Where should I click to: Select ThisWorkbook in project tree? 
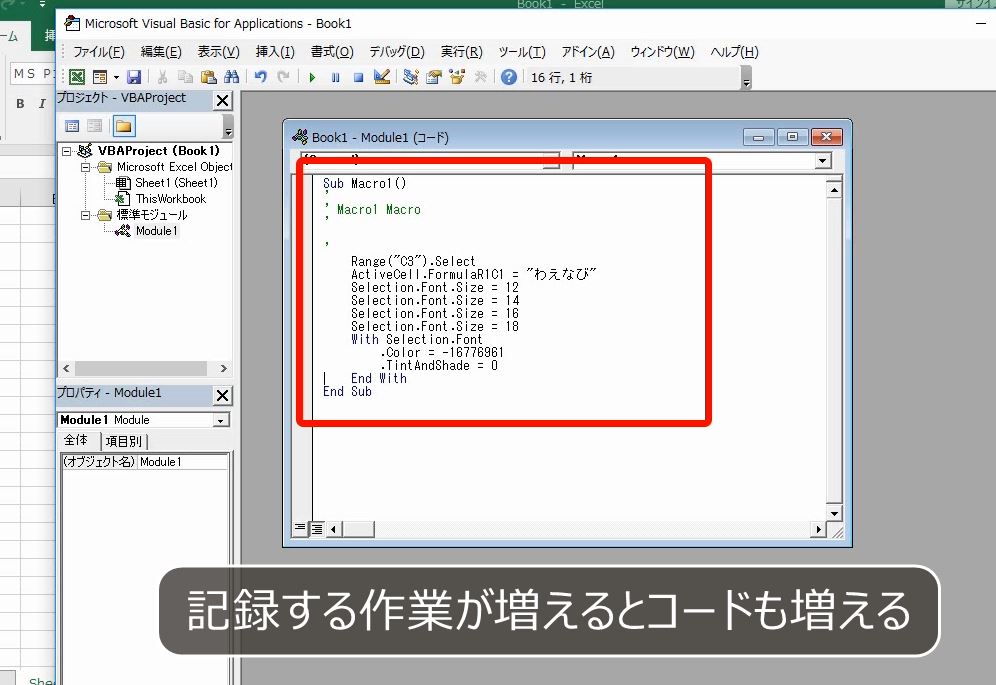click(x=171, y=199)
